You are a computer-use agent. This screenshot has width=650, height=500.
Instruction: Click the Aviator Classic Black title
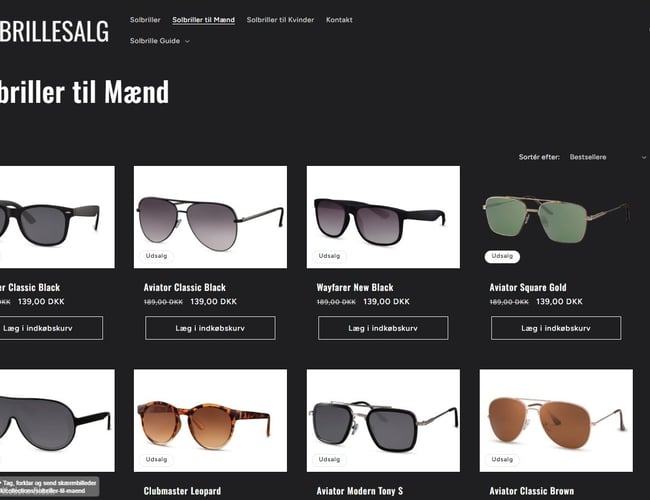click(185, 288)
